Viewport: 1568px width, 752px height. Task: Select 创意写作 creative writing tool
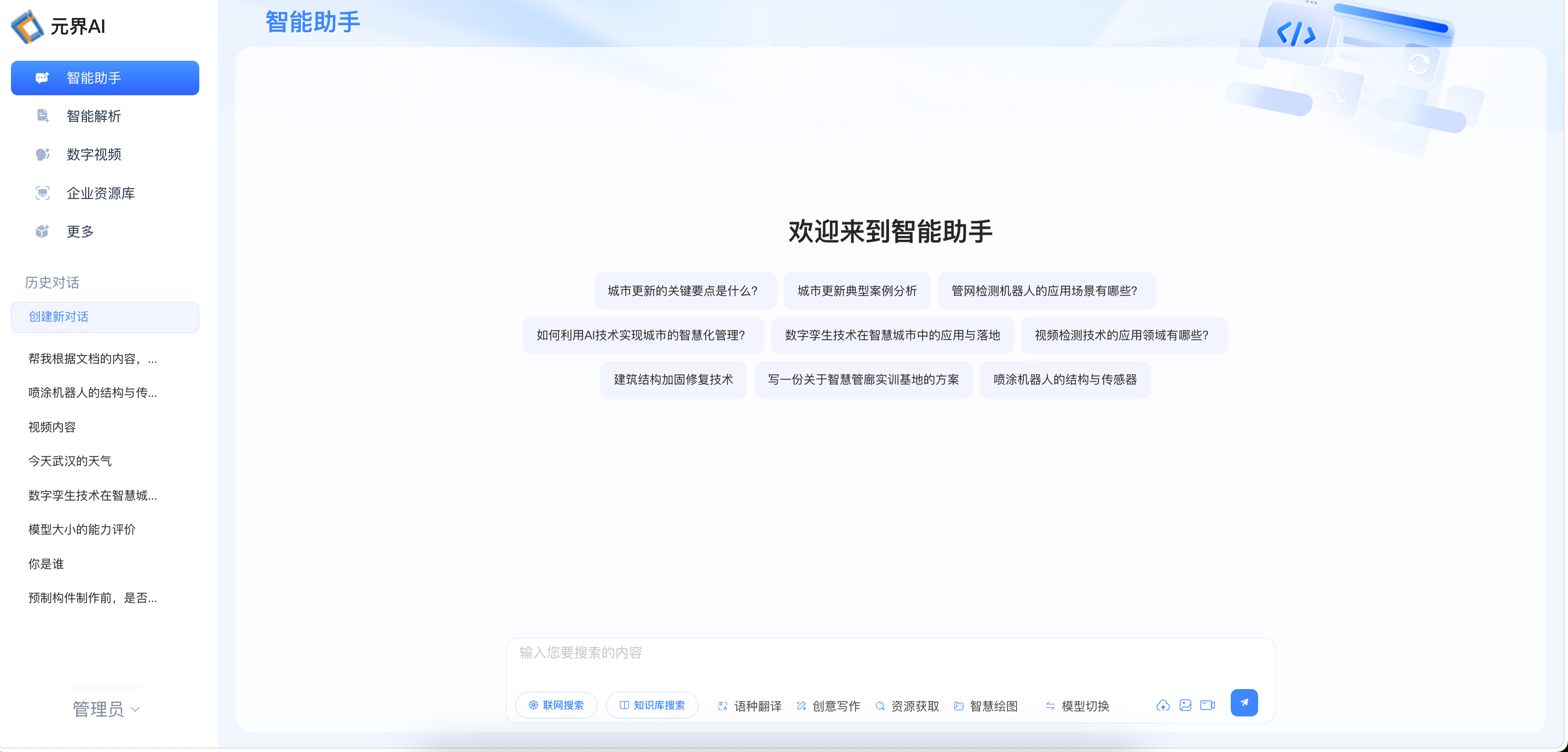pos(828,706)
